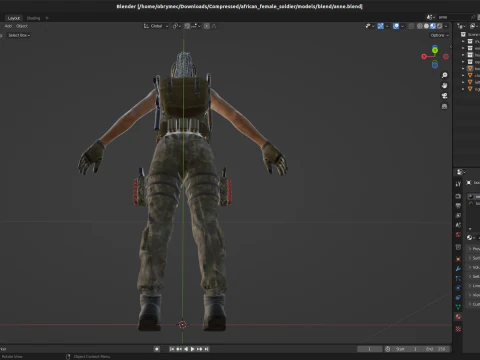Viewport: 480px width, 360px height.
Task: Open the green Object Data tab icon
Action: point(458,307)
